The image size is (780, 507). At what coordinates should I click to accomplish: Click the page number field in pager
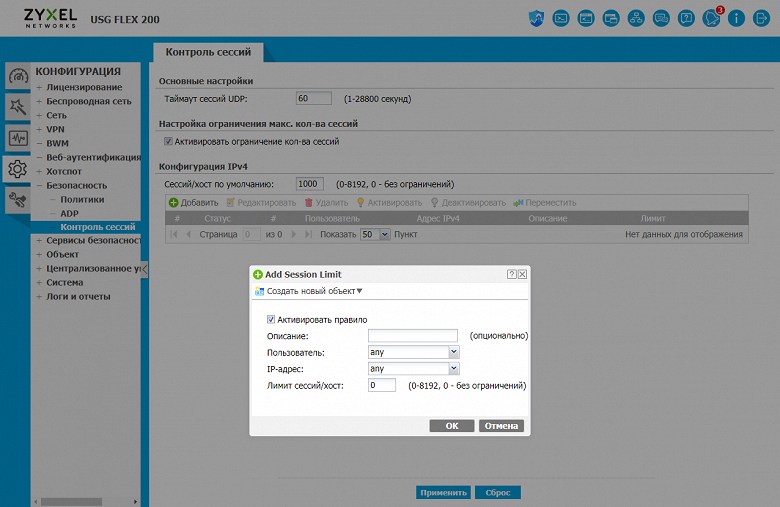[x=251, y=234]
